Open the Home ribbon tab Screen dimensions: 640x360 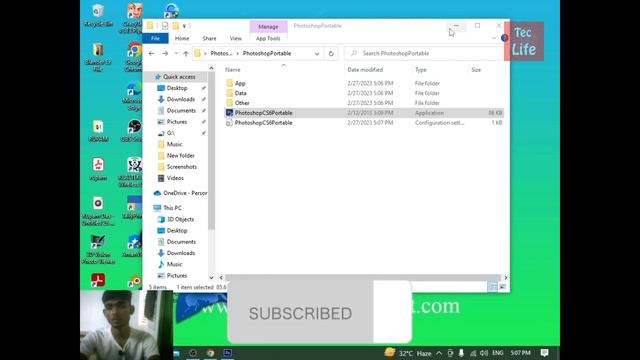click(x=182, y=38)
